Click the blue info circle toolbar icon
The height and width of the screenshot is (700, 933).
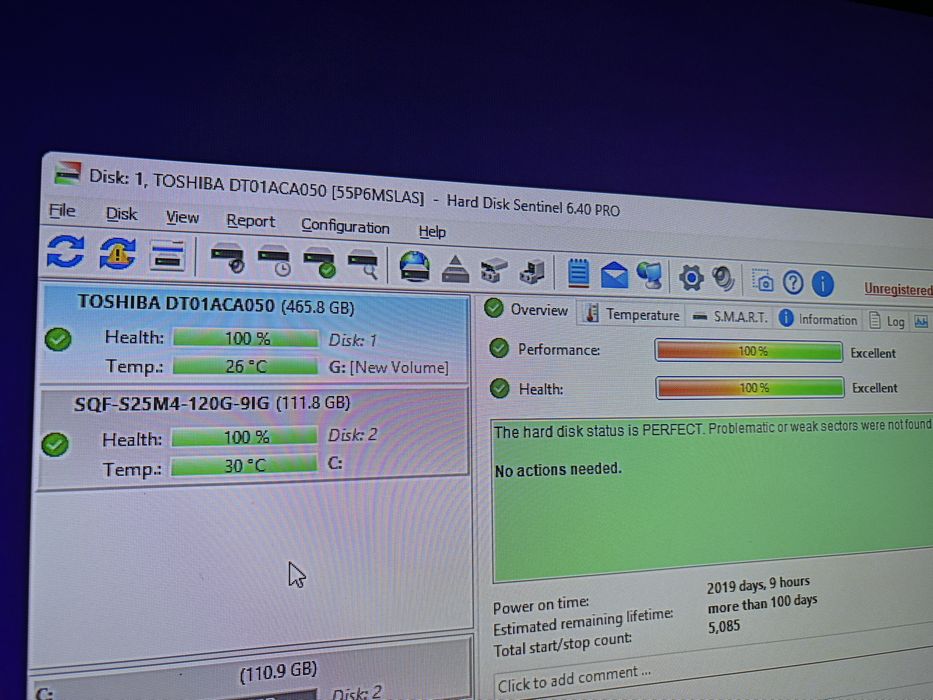(822, 284)
